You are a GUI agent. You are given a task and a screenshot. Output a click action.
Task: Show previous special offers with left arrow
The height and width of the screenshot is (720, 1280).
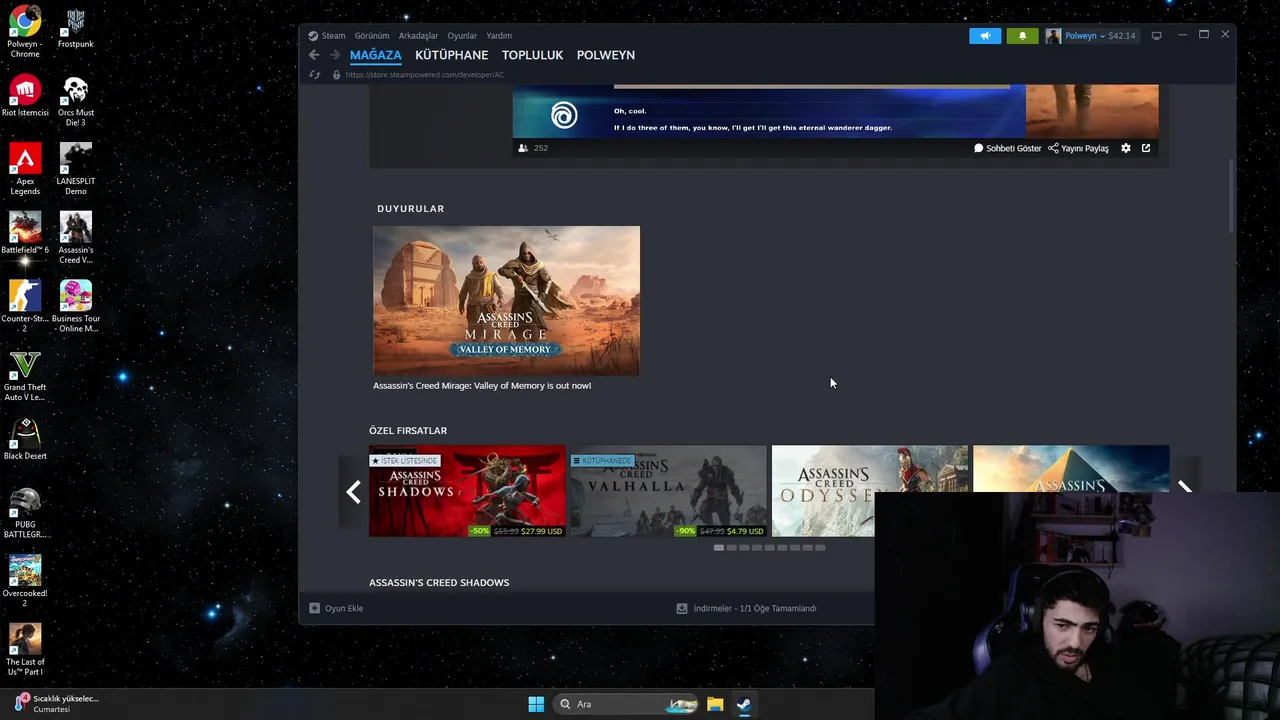point(353,491)
